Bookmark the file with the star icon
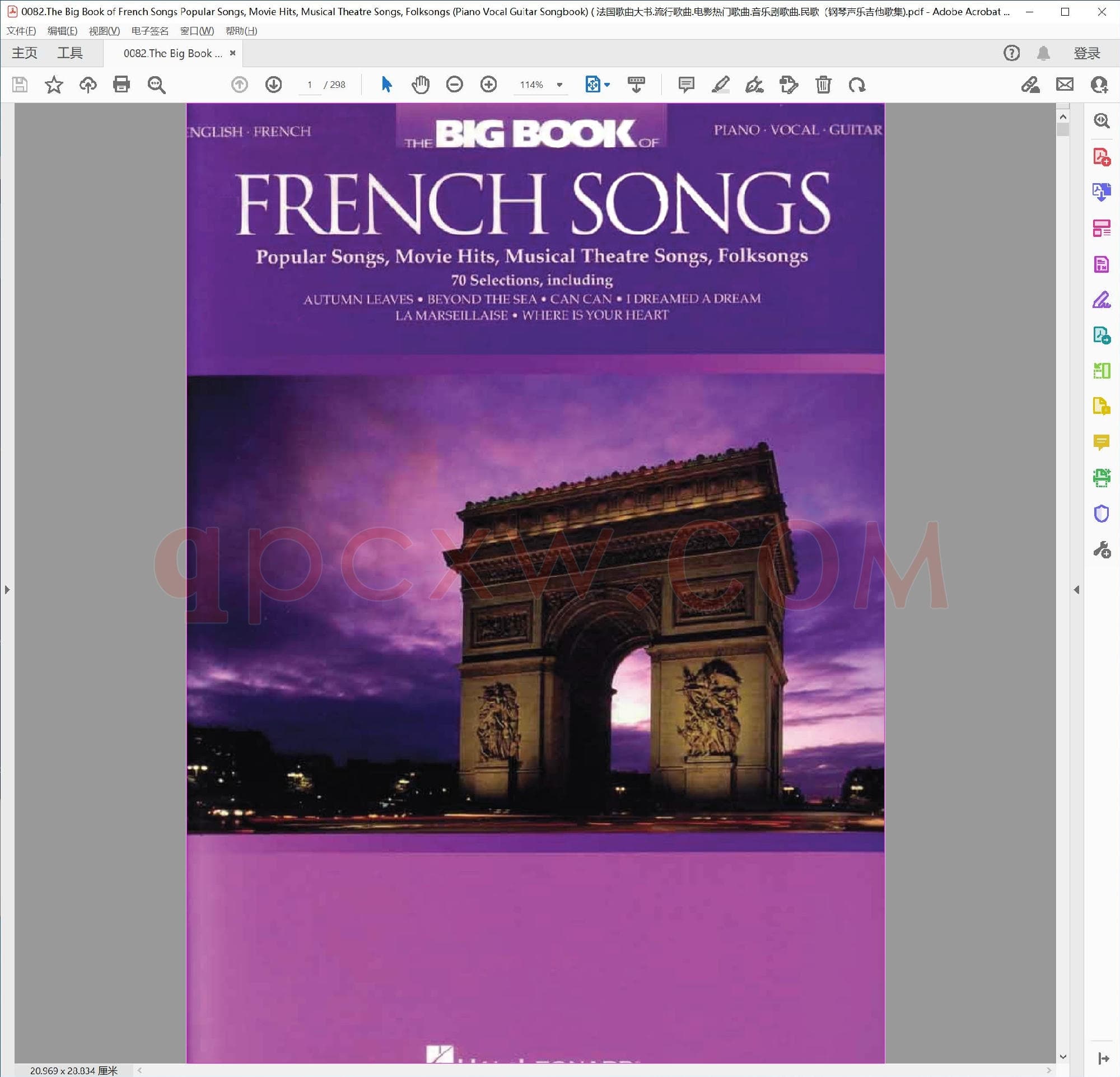 (x=54, y=85)
